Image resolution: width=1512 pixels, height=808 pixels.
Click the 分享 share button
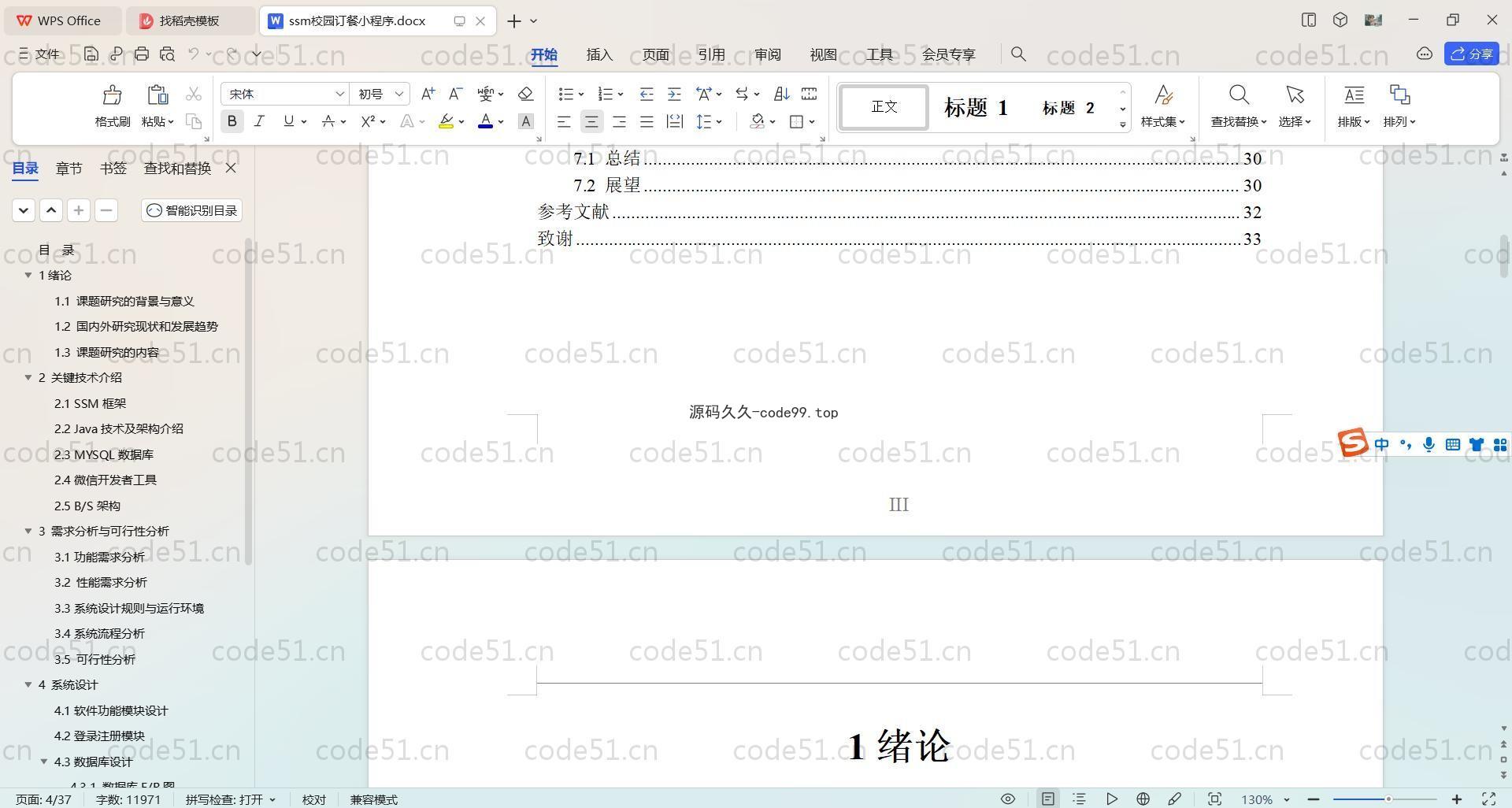pyautogui.click(x=1472, y=54)
